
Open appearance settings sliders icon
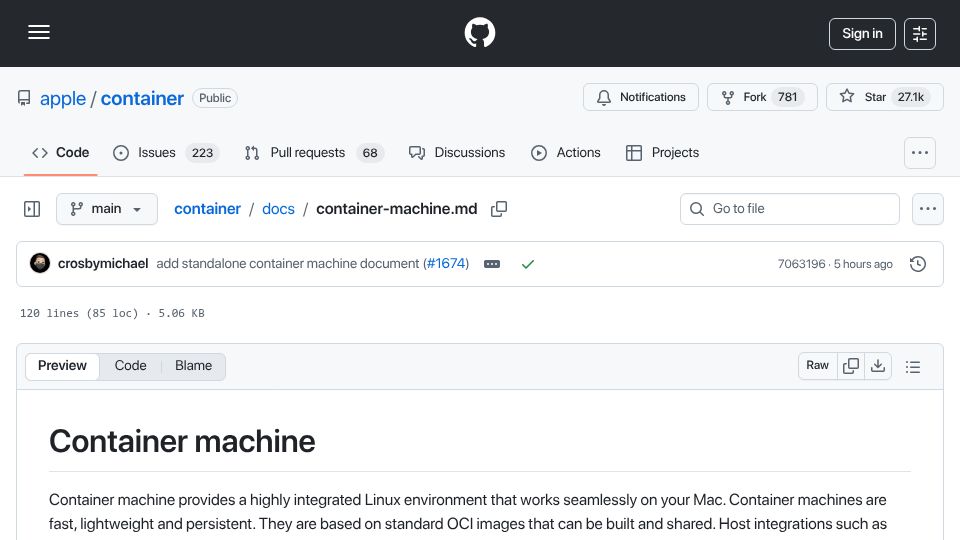[x=920, y=34]
